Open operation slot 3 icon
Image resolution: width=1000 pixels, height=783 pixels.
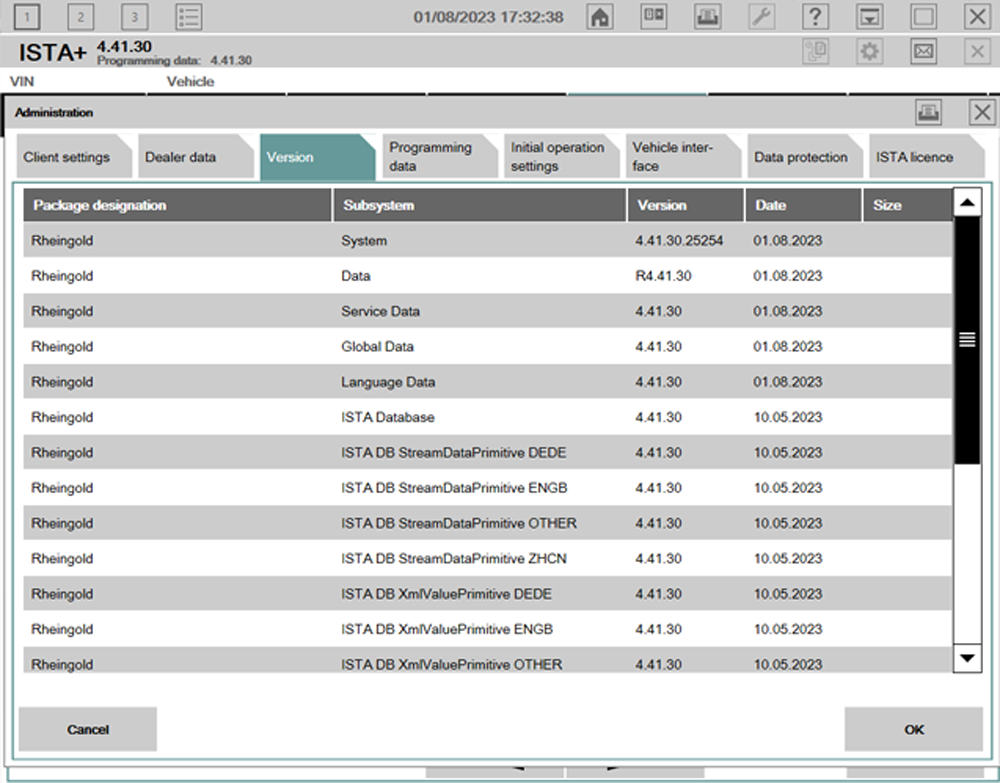[x=134, y=17]
